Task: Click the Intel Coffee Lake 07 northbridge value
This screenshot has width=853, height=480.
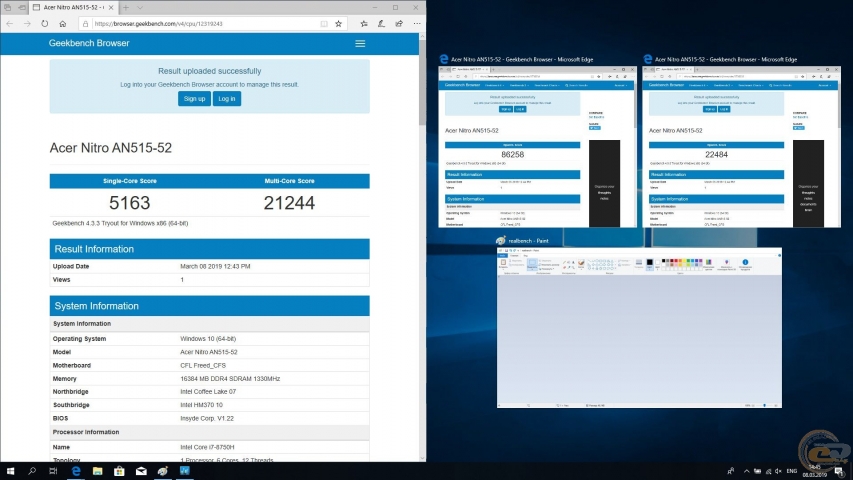Action: point(208,392)
